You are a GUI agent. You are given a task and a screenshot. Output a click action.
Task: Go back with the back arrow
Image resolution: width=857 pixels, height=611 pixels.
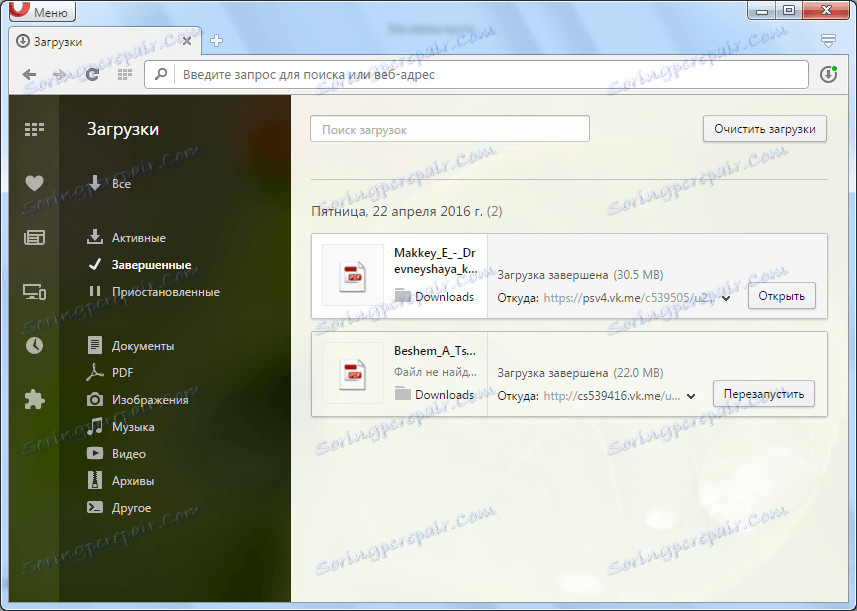click(30, 74)
